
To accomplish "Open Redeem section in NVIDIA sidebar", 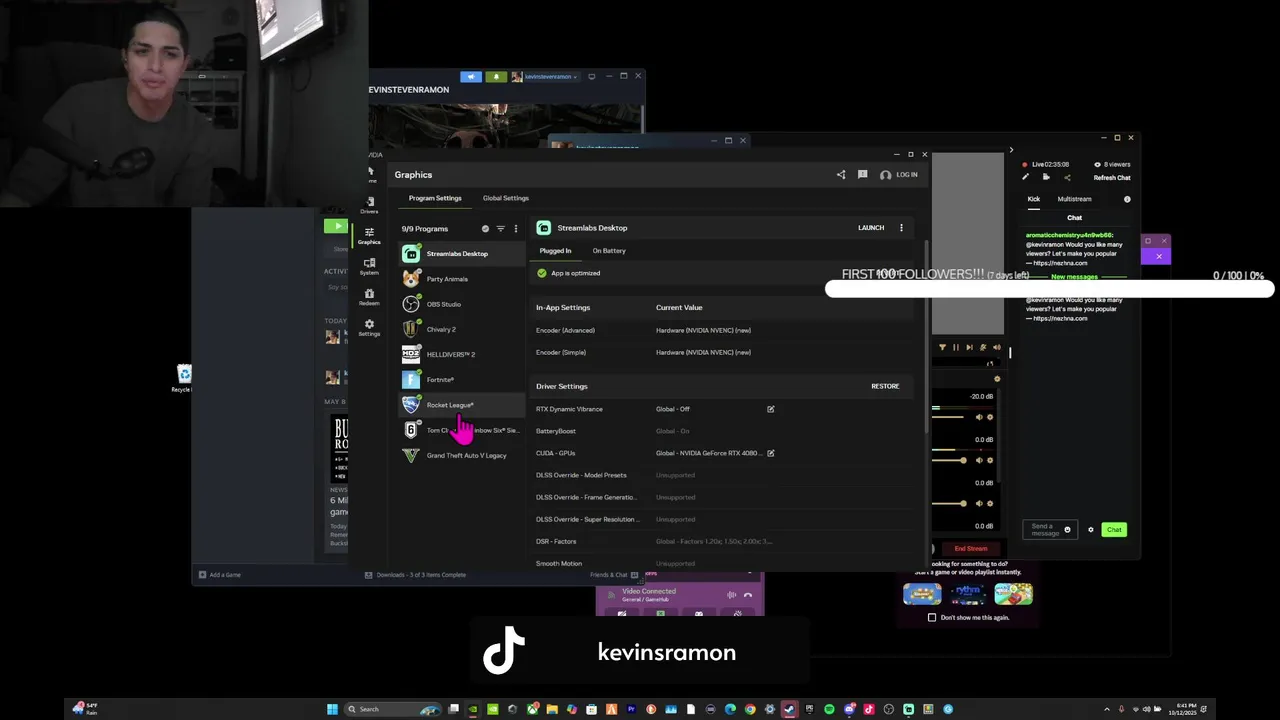I will (x=369, y=296).
